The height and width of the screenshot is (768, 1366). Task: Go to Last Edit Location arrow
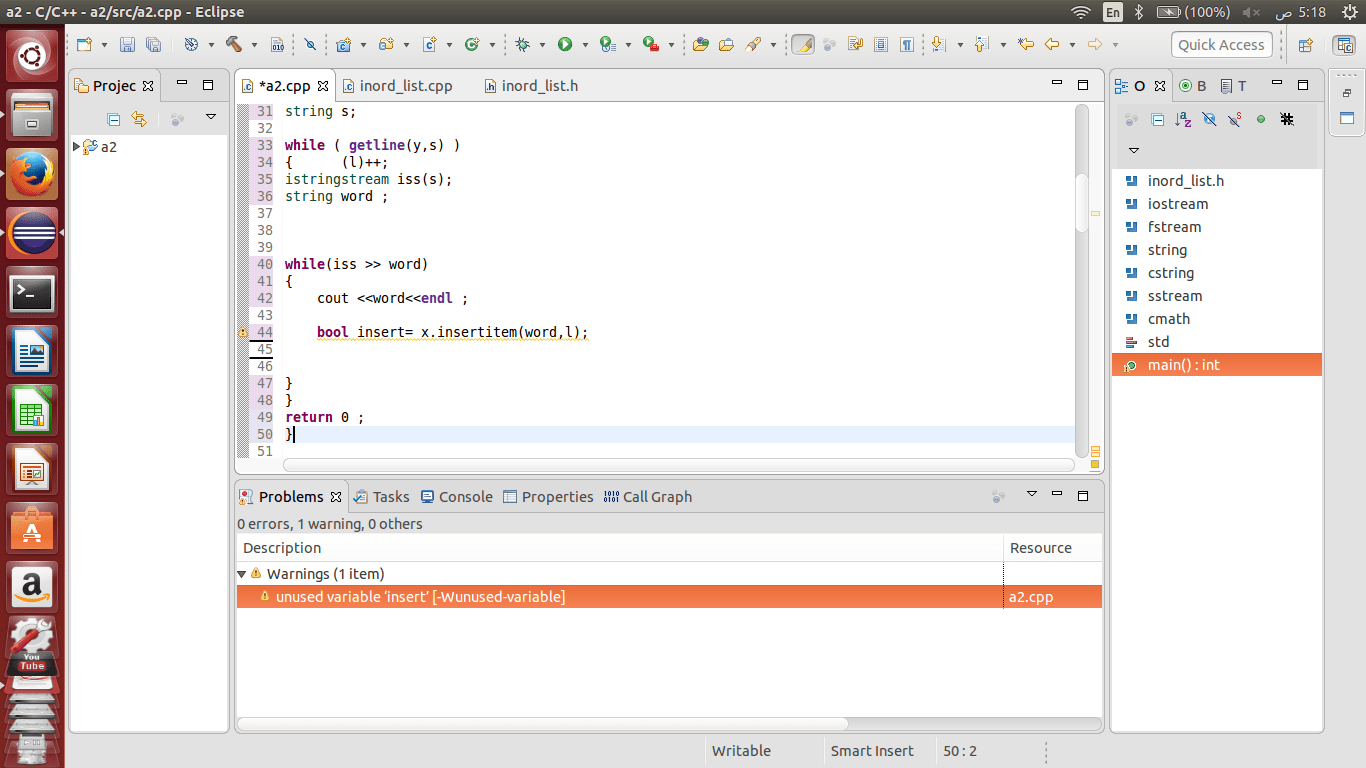coord(1025,44)
